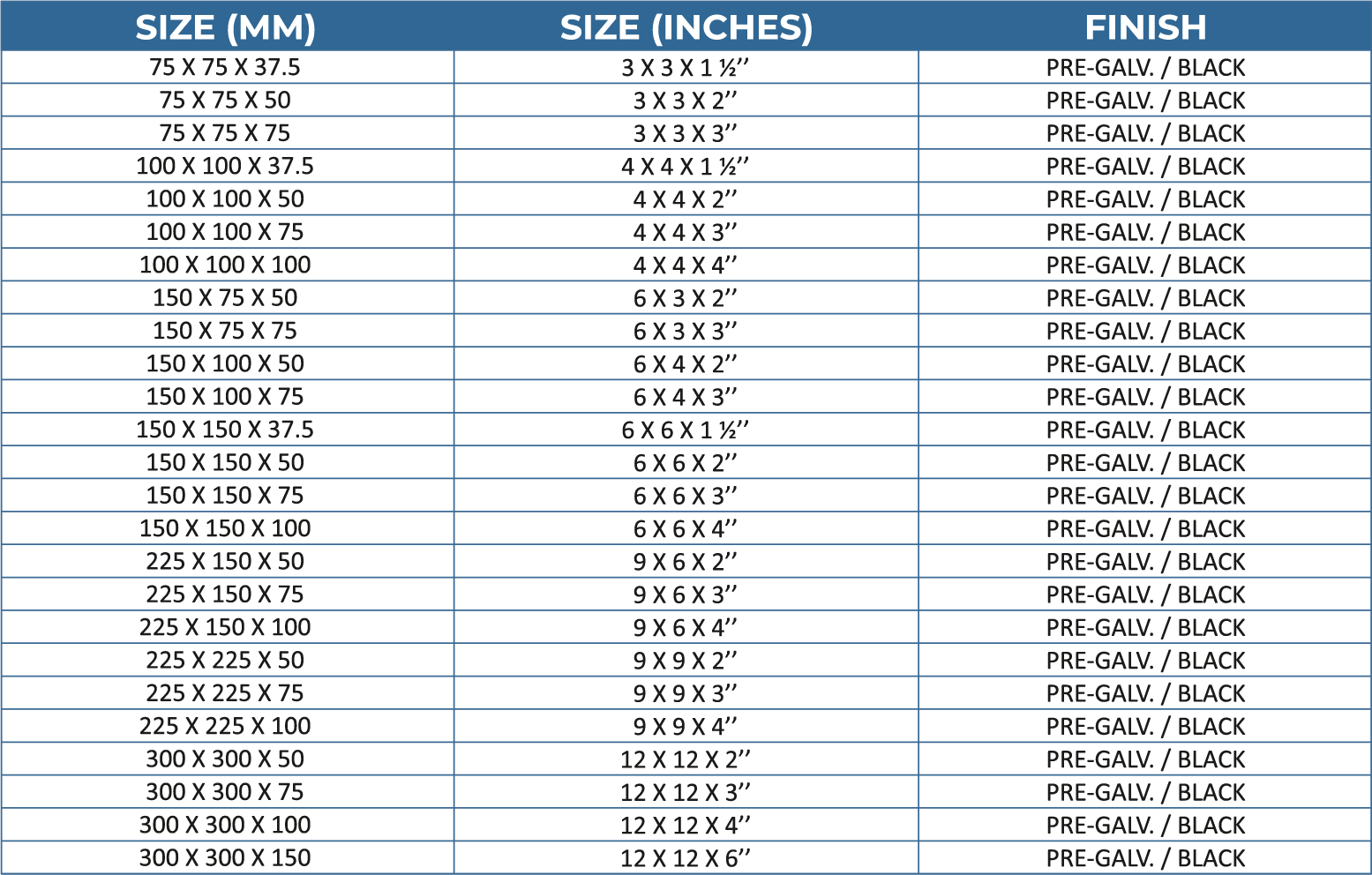This screenshot has width=1372, height=875.
Task: Click the 6 X 3 X 3" cell
Action: click(x=686, y=331)
